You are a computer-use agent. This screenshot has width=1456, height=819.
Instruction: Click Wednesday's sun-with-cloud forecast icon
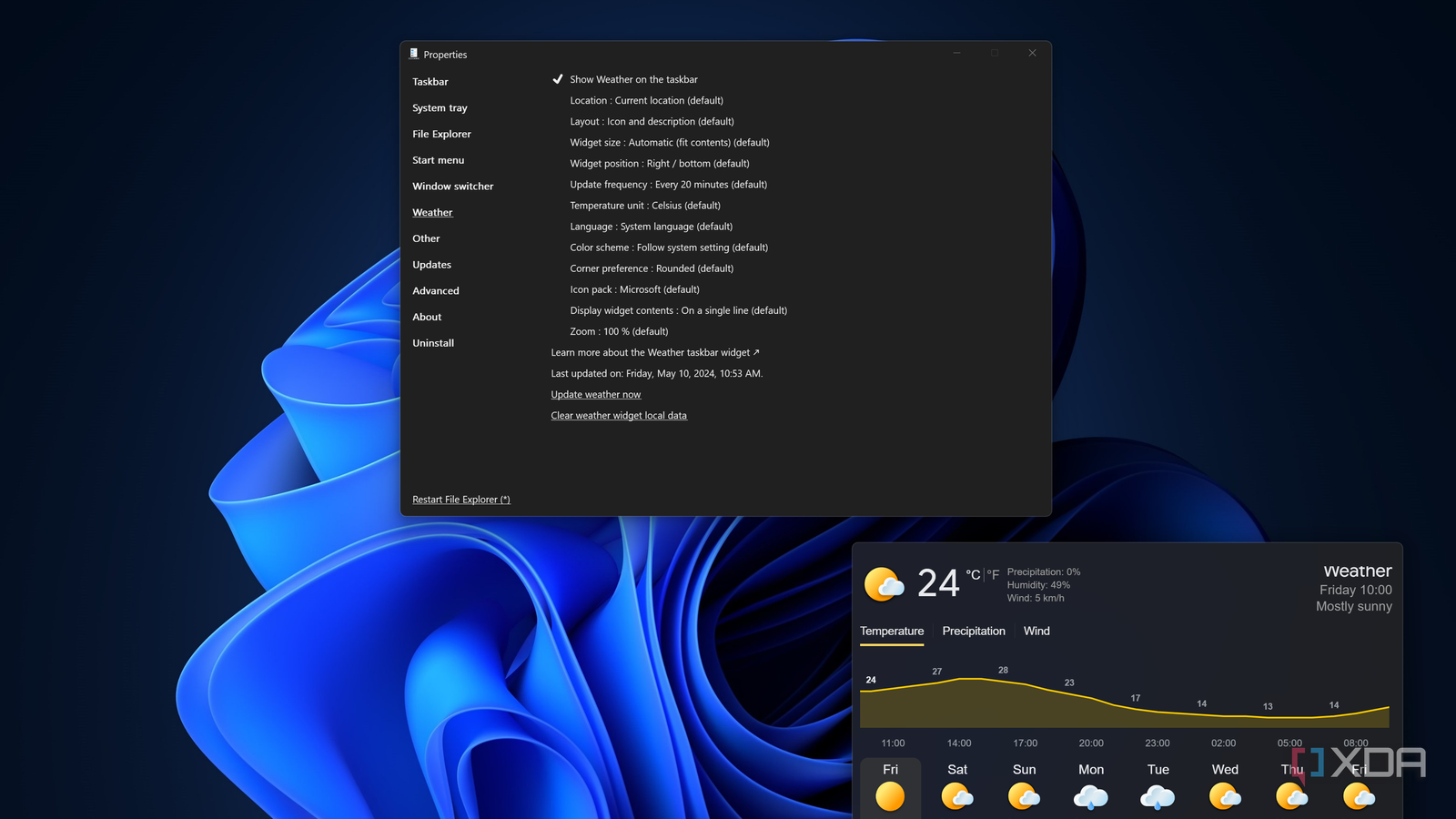point(1224,796)
